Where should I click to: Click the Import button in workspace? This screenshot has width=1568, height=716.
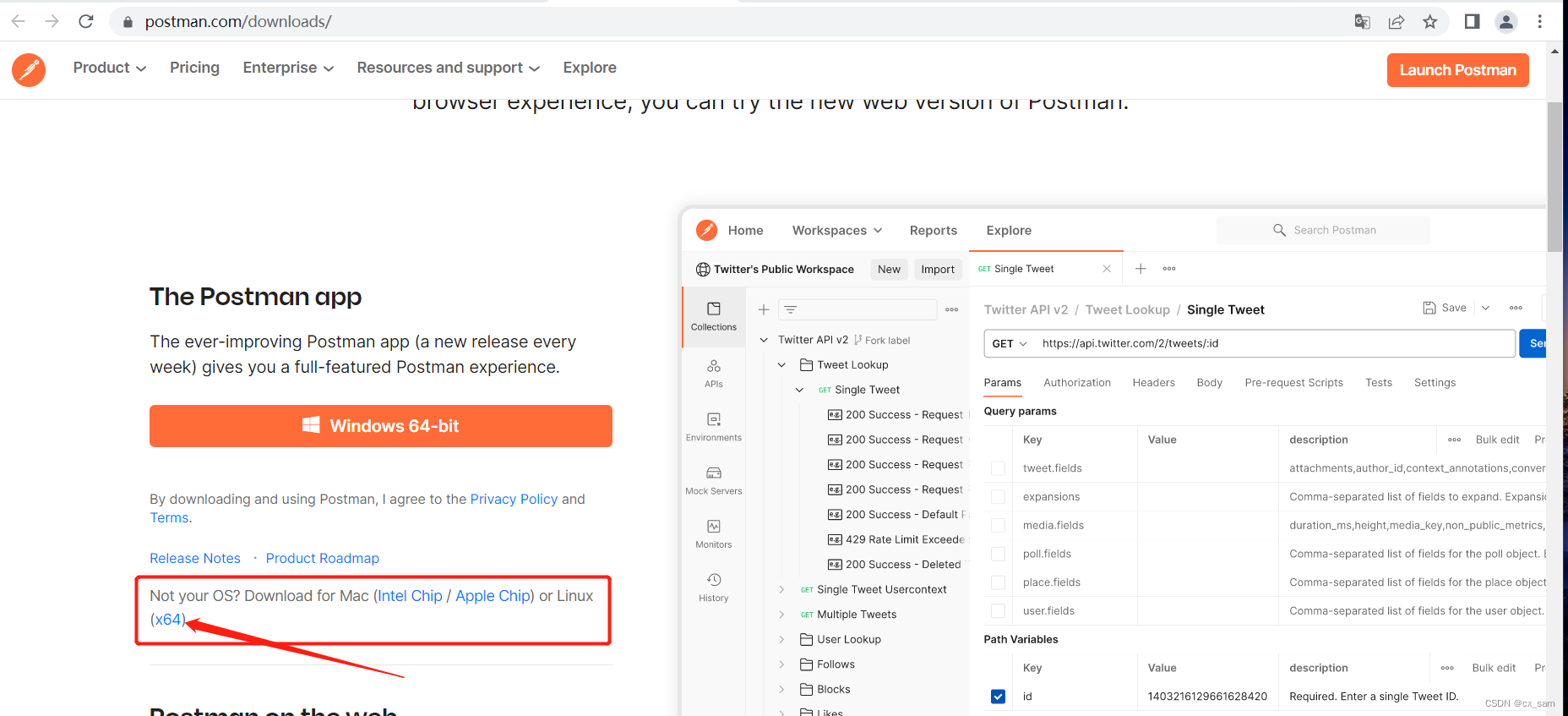[938, 269]
